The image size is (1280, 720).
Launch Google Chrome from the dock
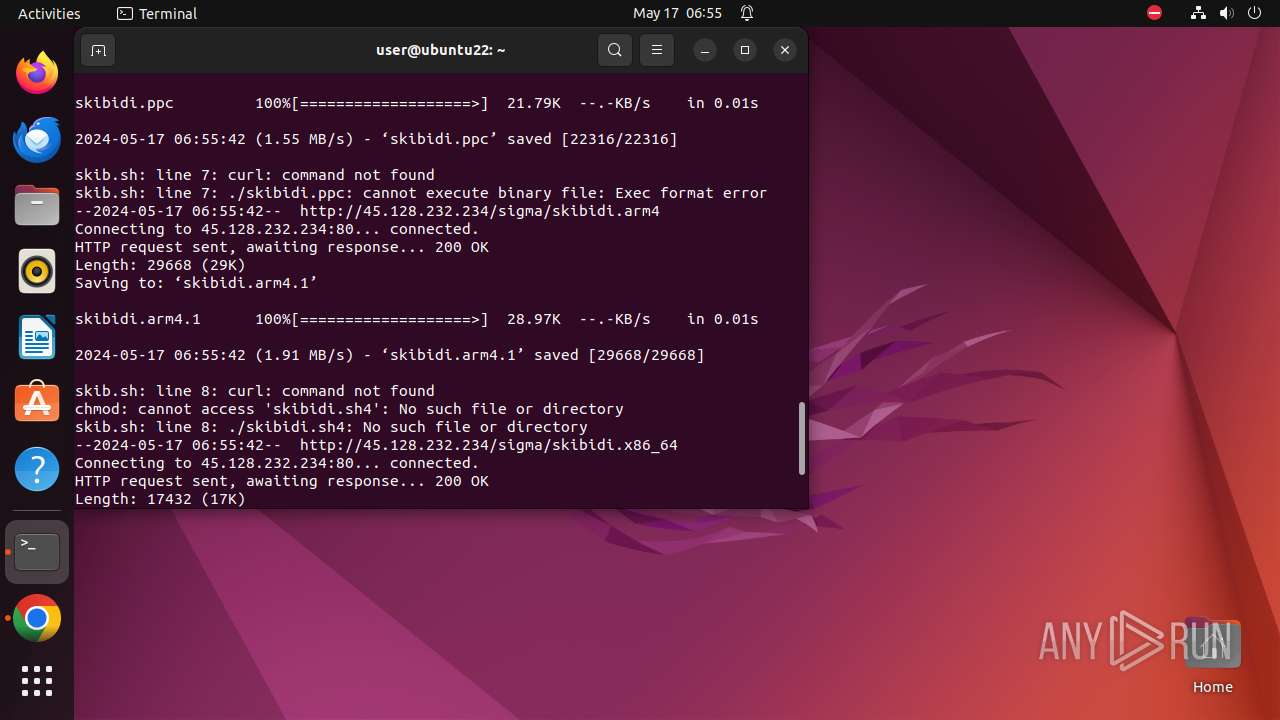coord(37,619)
